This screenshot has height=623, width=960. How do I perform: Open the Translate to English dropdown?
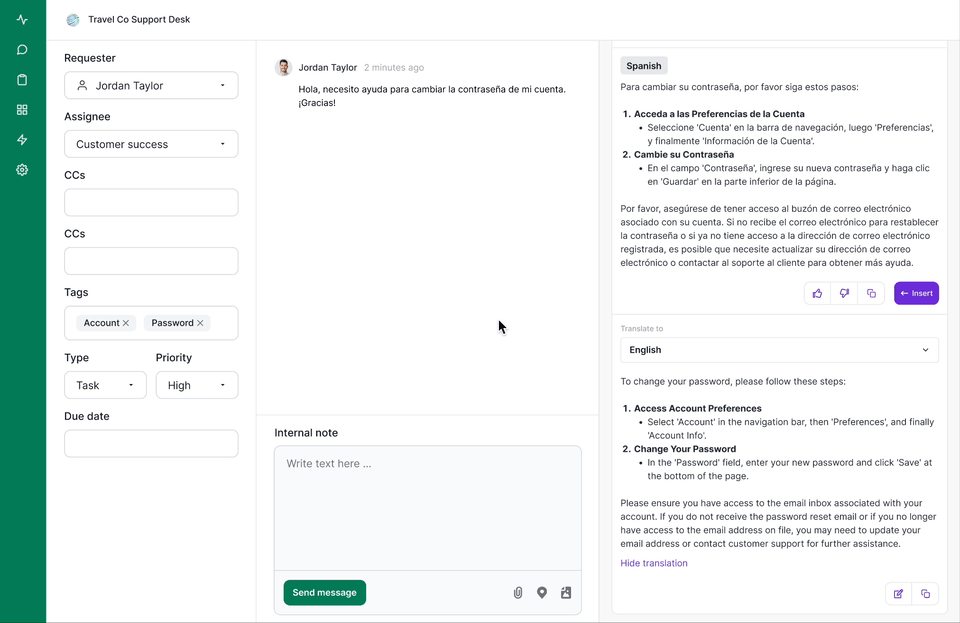[x=779, y=350]
